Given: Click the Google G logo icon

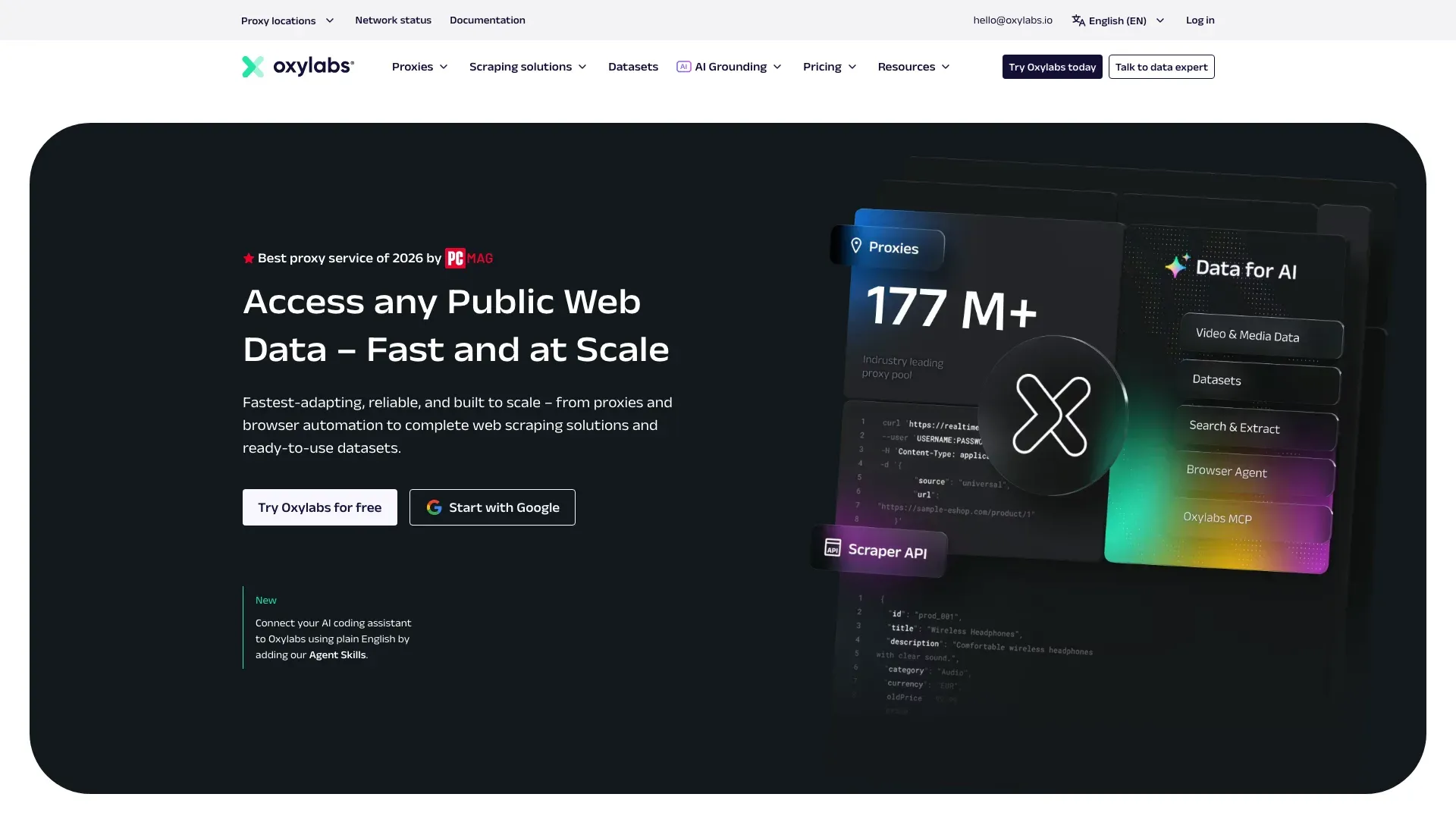Looking at the screenshot, I should [434, 507].
